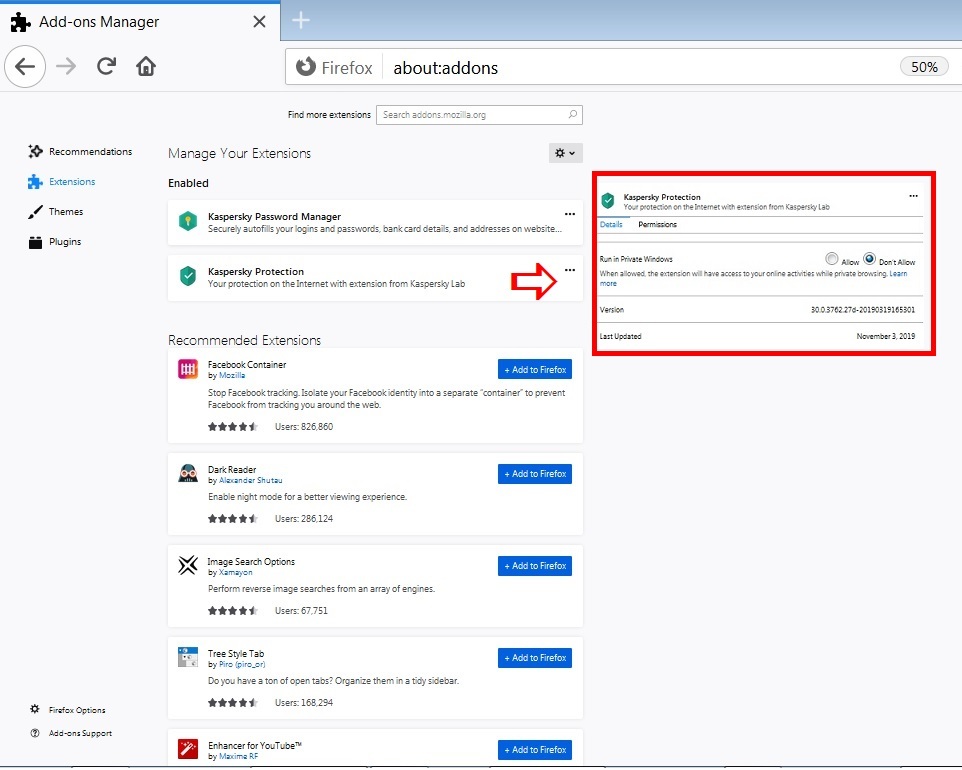Click the Dark Reader icon
Viewport: 962px width, 770px height.
(x=188, y=474)
